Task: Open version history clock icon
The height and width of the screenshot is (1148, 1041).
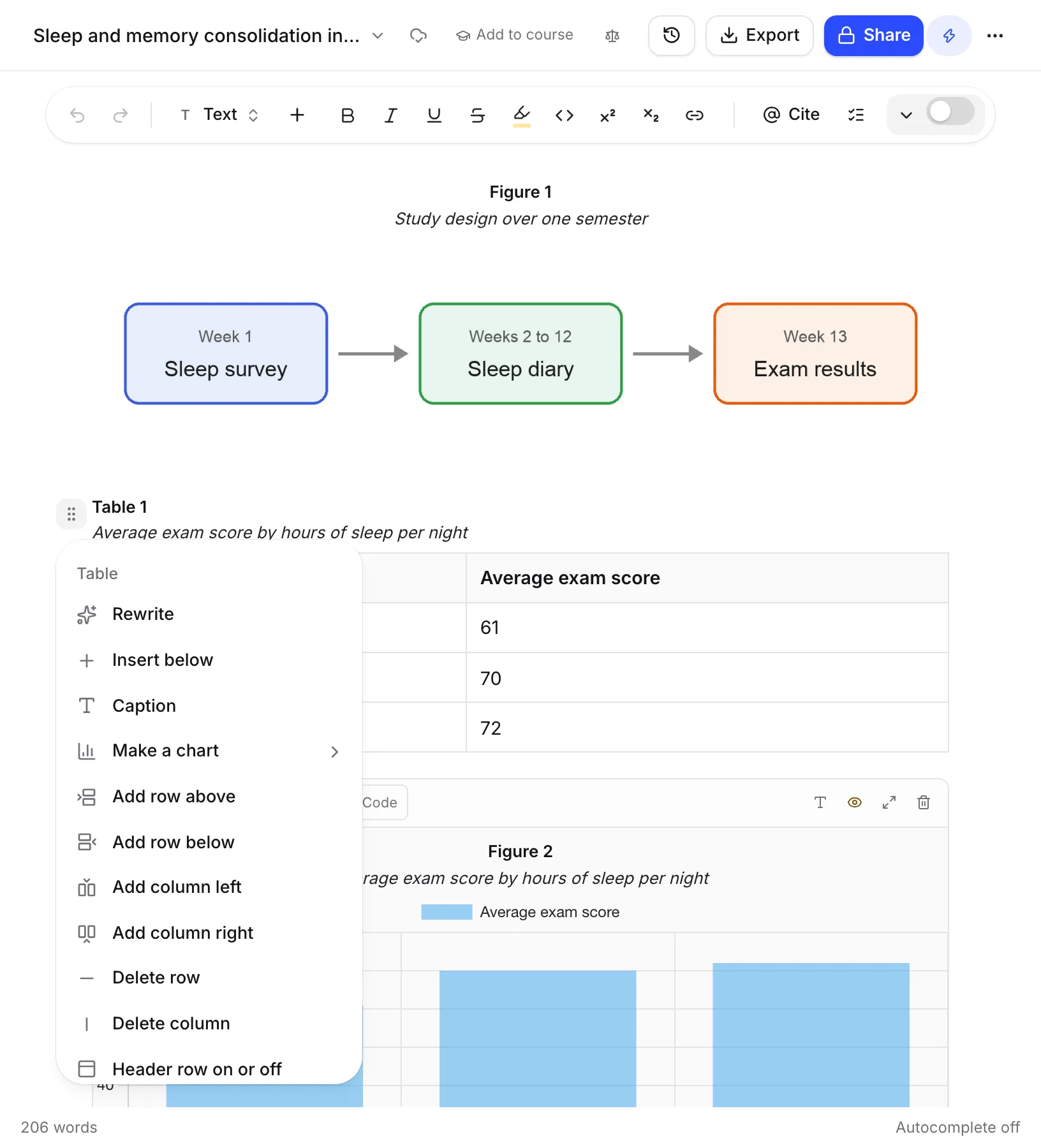Action: [x=672, y=36]
